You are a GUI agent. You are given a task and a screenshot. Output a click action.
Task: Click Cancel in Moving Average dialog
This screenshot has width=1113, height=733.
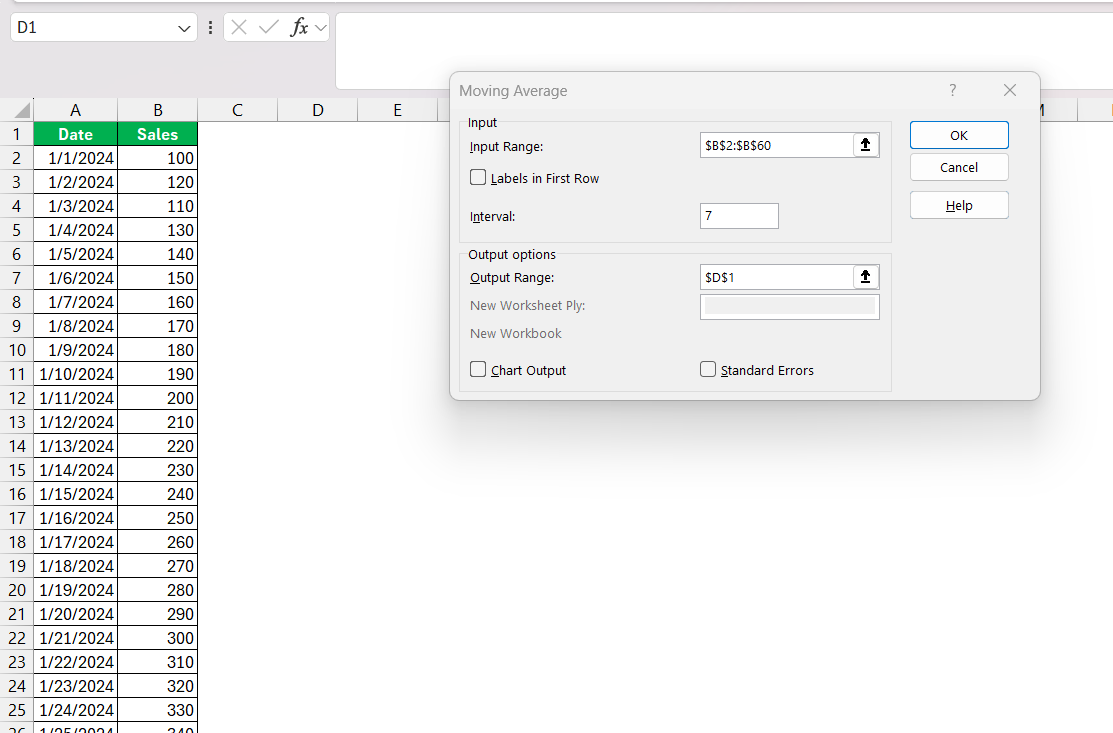(x=959, y=167)
